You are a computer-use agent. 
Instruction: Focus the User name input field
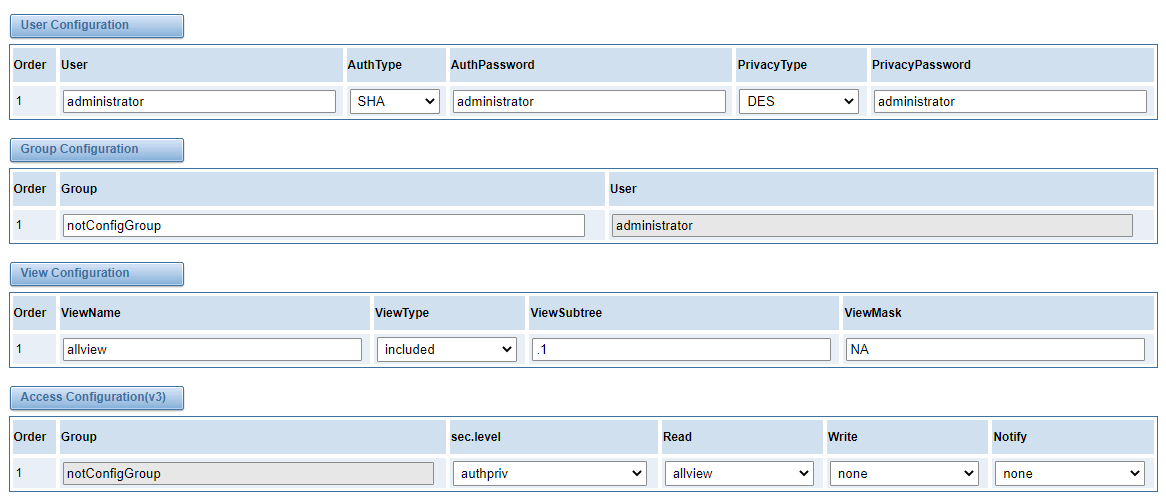199,102
